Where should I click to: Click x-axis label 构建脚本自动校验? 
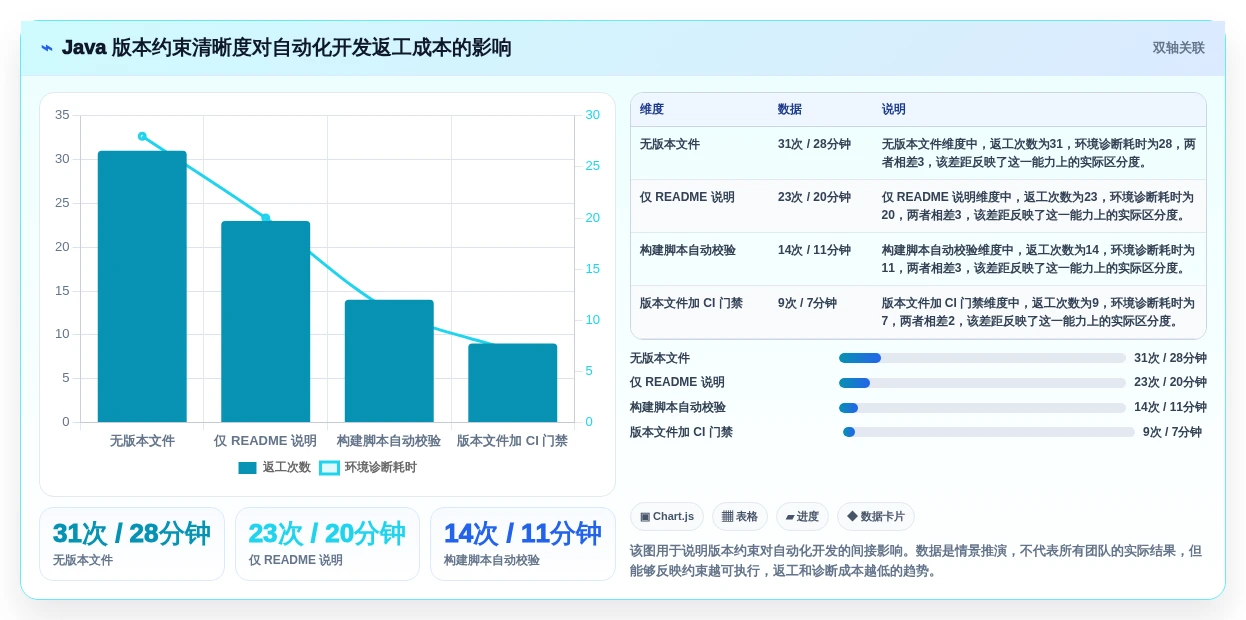click(389, 441)
